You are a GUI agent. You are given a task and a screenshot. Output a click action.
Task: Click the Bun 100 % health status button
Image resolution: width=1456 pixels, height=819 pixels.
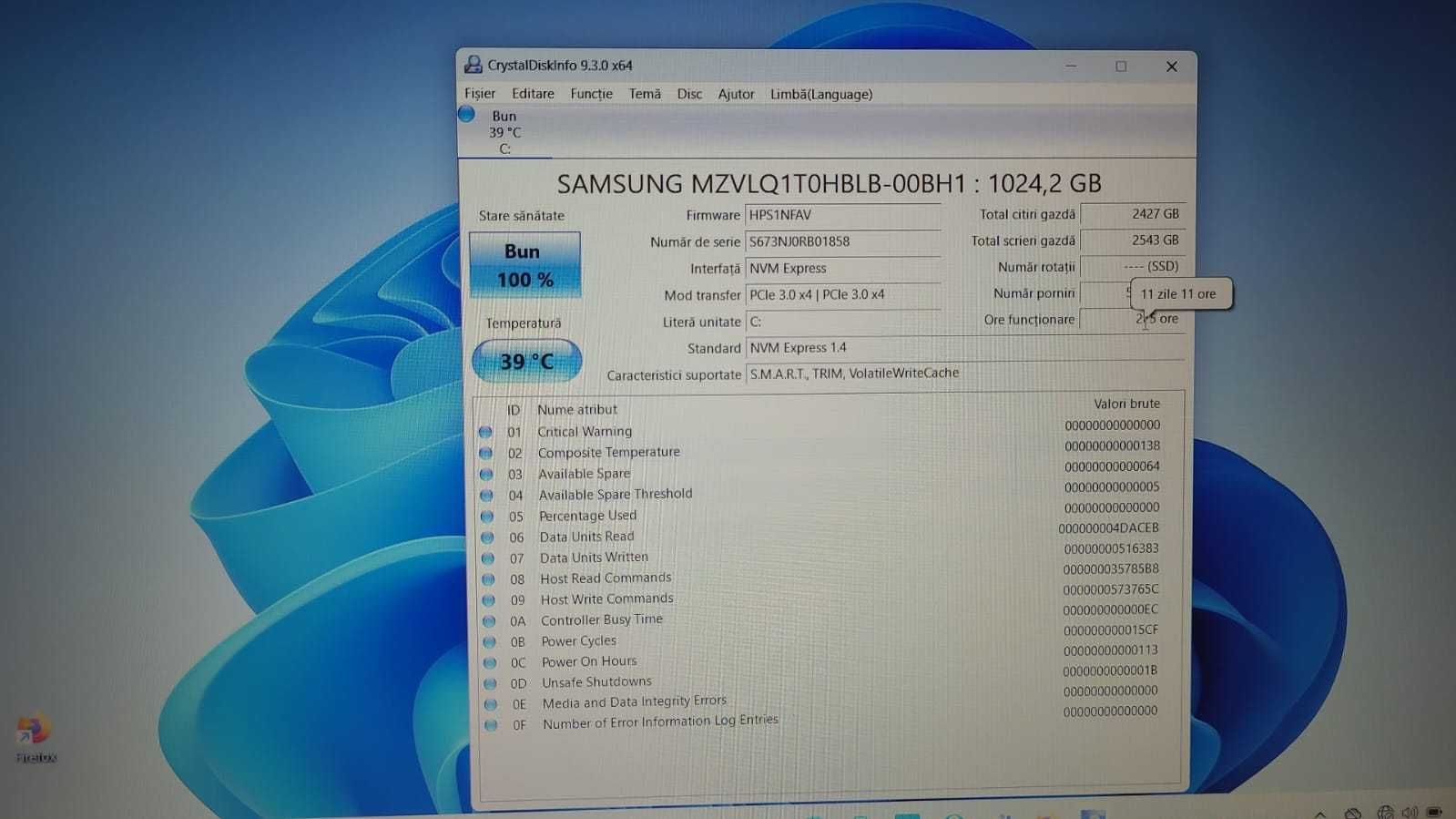pos(524,265)
